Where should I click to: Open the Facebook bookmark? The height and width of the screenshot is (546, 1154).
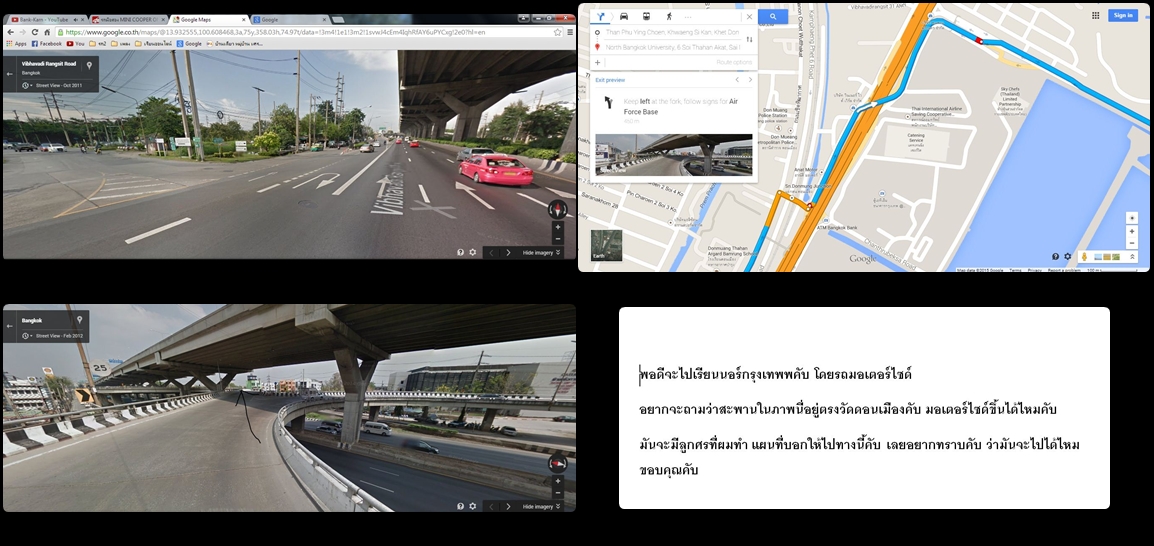[46, 43]
